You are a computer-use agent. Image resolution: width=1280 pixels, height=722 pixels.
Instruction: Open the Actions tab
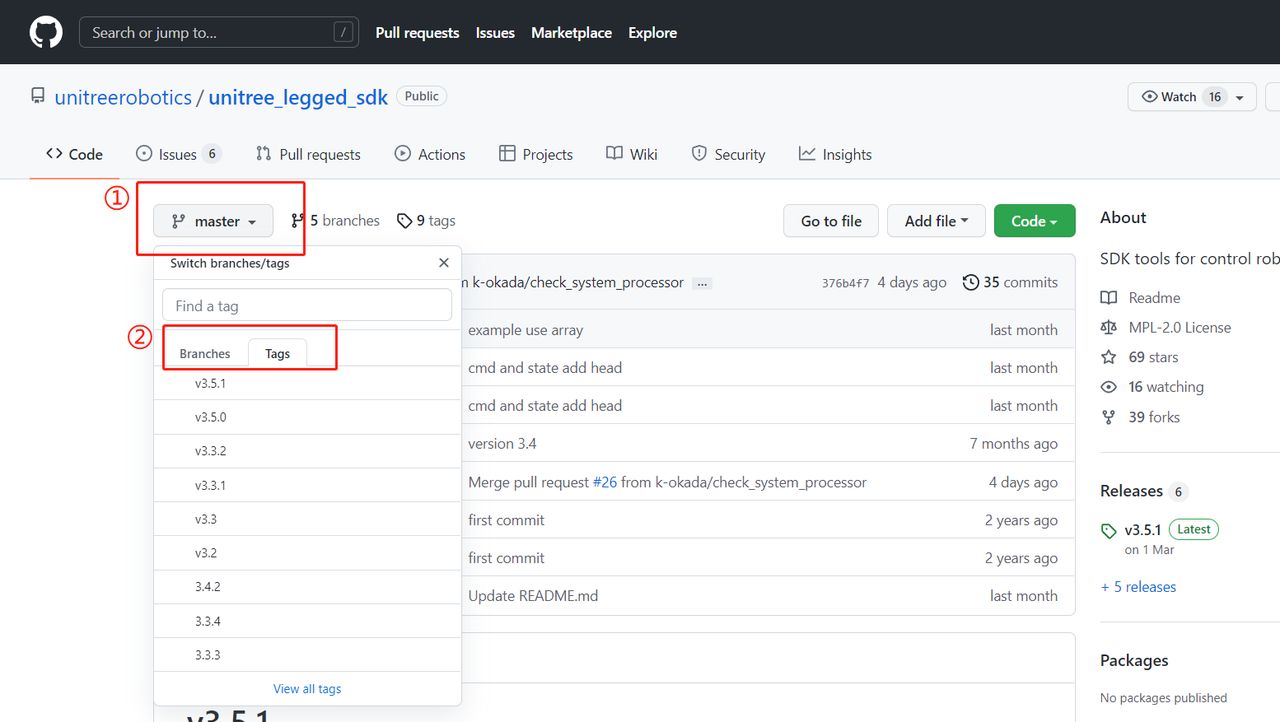(430, 154)
